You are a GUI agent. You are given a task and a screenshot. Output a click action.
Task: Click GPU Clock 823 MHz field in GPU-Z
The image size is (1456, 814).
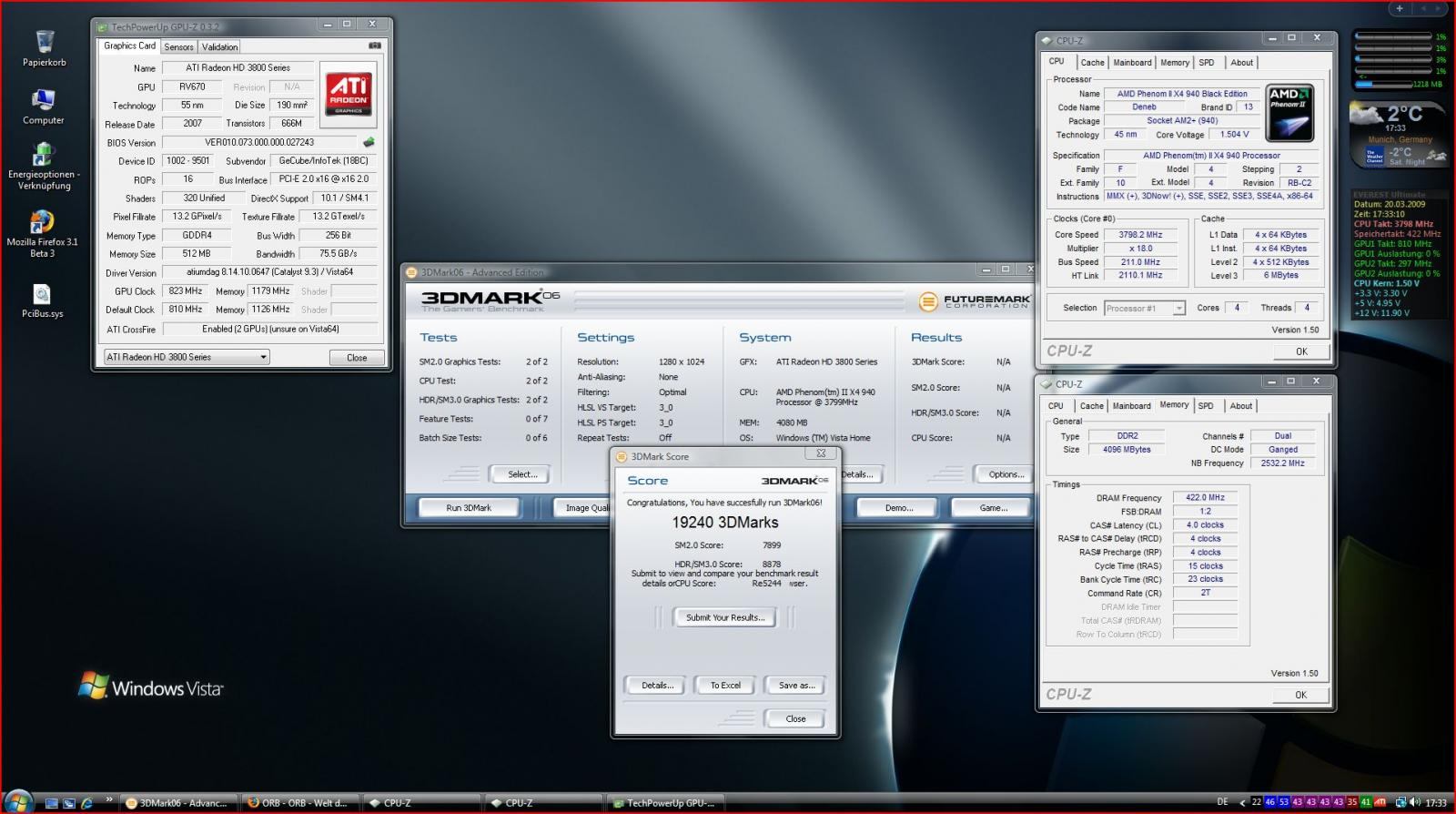[x=186, y=291]
